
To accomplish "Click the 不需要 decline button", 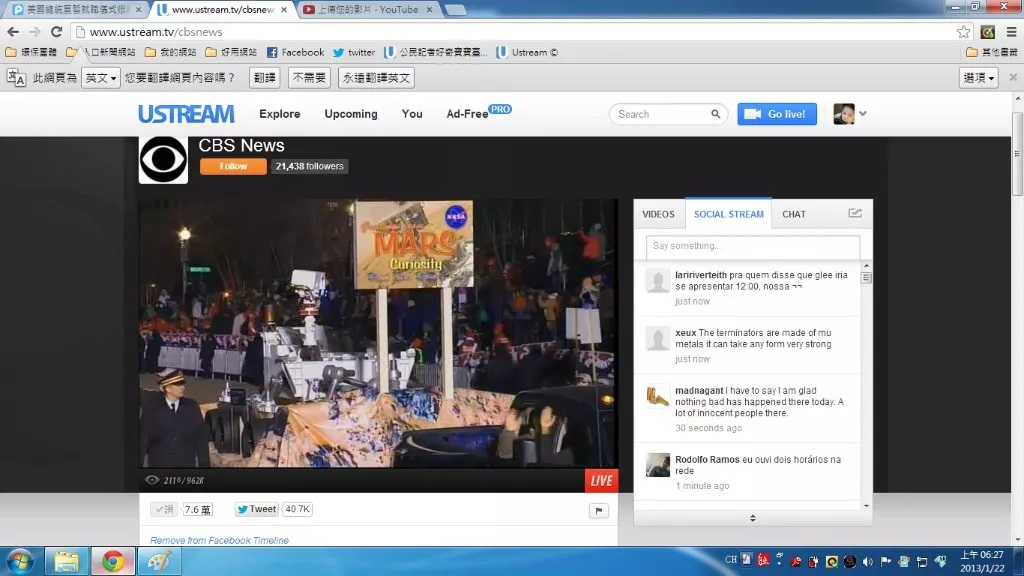I will pos(309,78).
